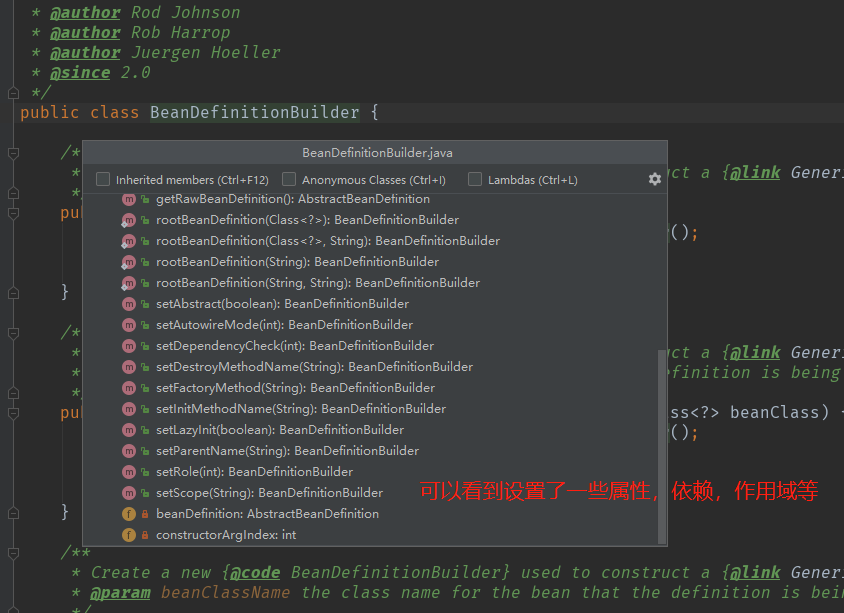Click the public visibility icon beside setScope(String)
Viewport: 844px width, 613px height.
coord(145,493)
